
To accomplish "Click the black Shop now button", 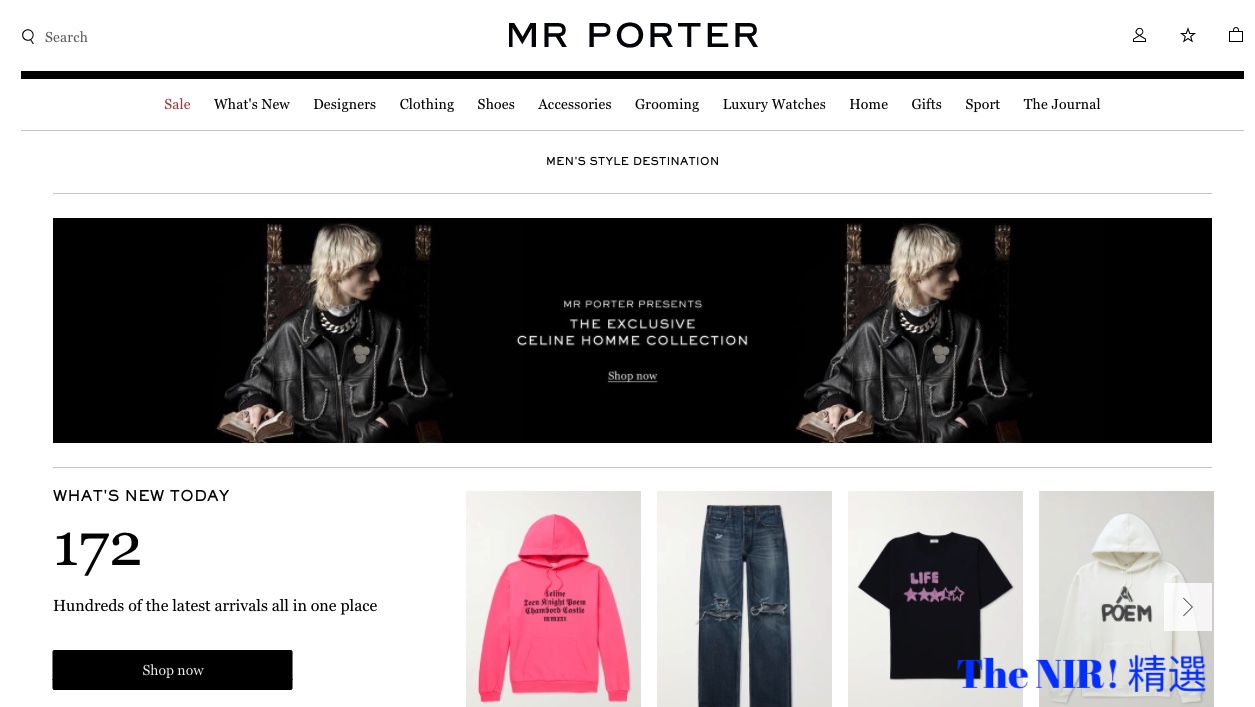I will point(172,670).
